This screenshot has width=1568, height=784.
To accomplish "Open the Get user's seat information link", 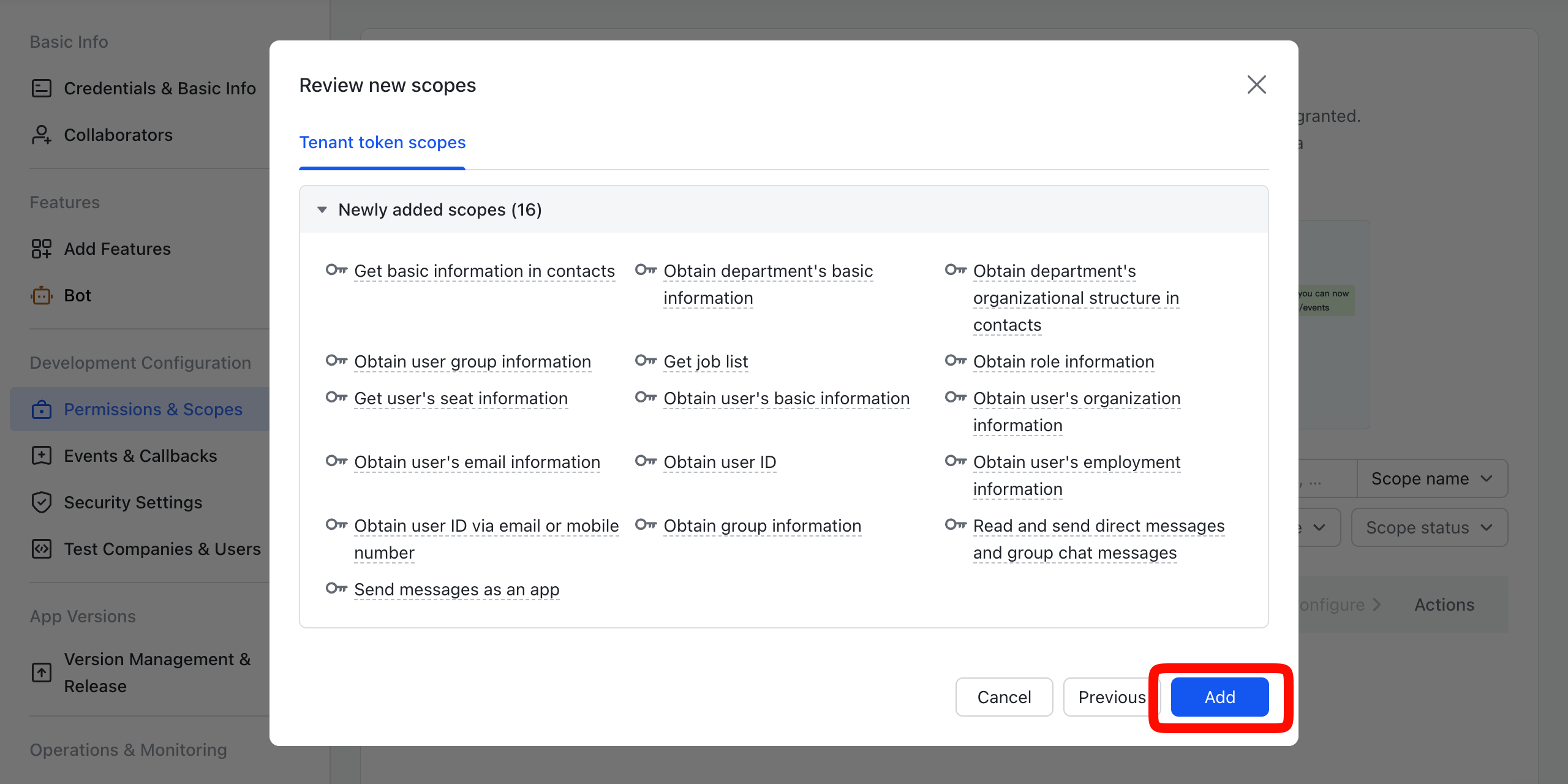I will pyautogui.click(x=461, y=398).
